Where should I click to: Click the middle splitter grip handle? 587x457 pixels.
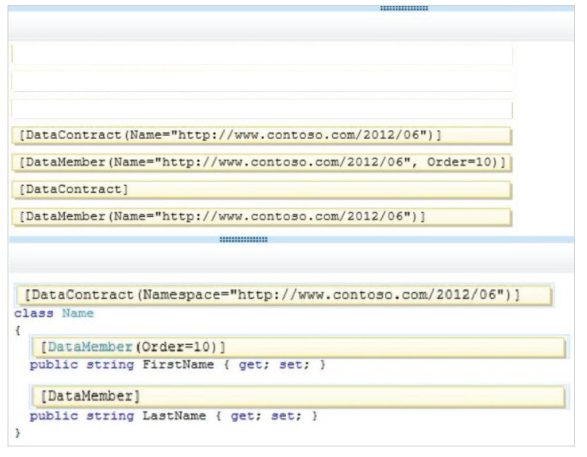243,239
